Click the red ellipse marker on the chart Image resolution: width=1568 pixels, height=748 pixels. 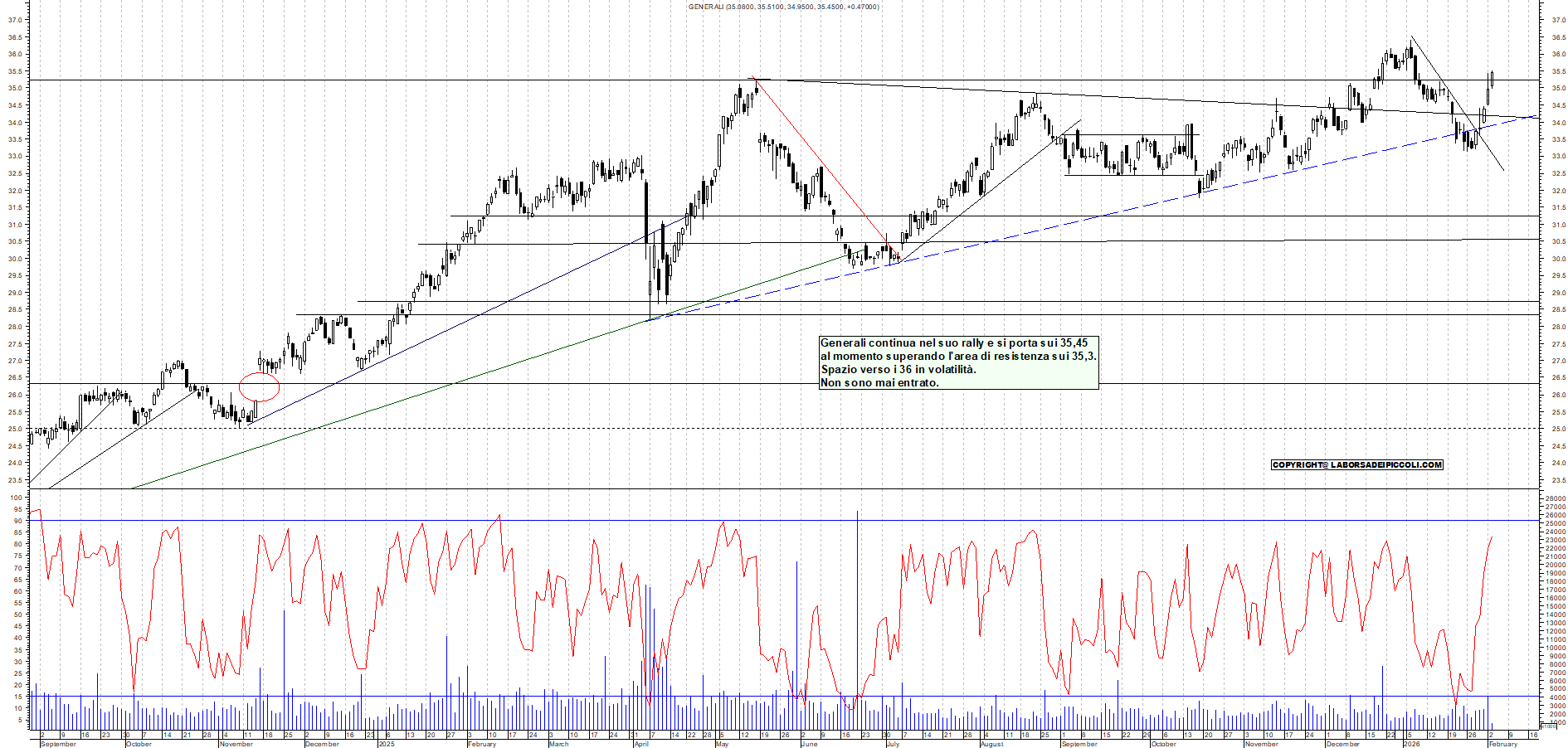coord(259,386)
